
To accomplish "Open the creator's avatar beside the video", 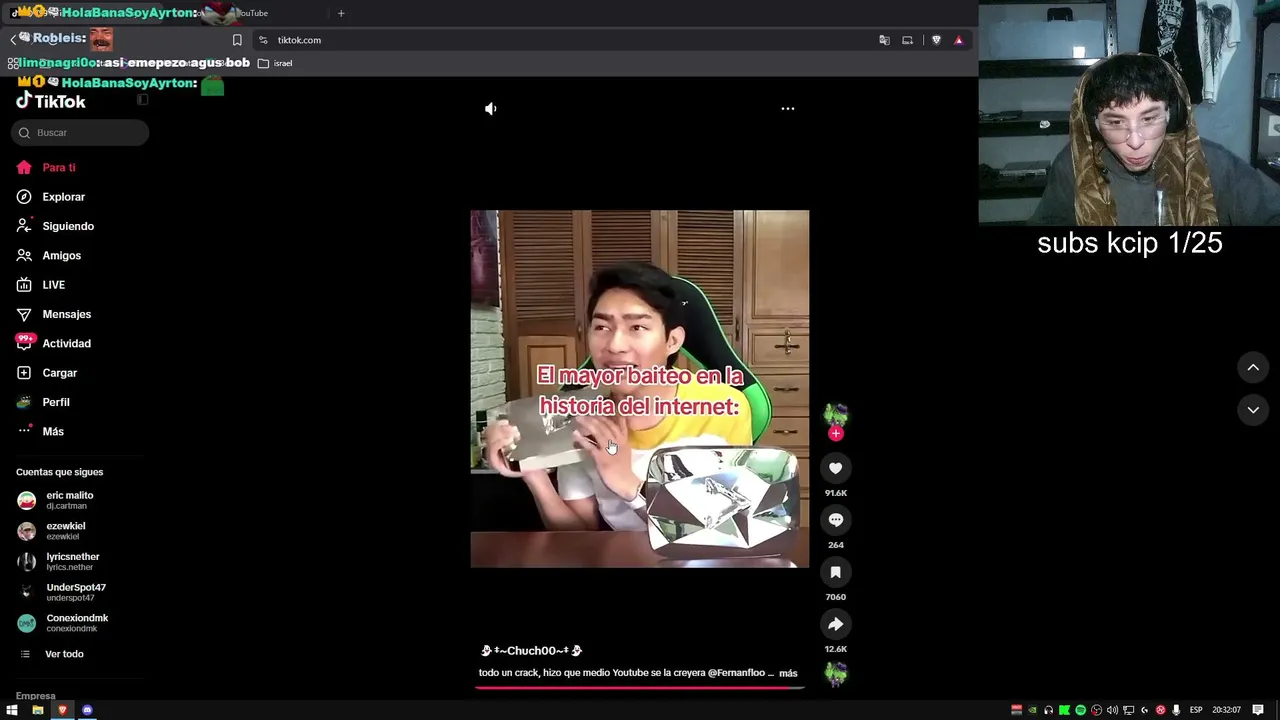I will coord(836,414).
